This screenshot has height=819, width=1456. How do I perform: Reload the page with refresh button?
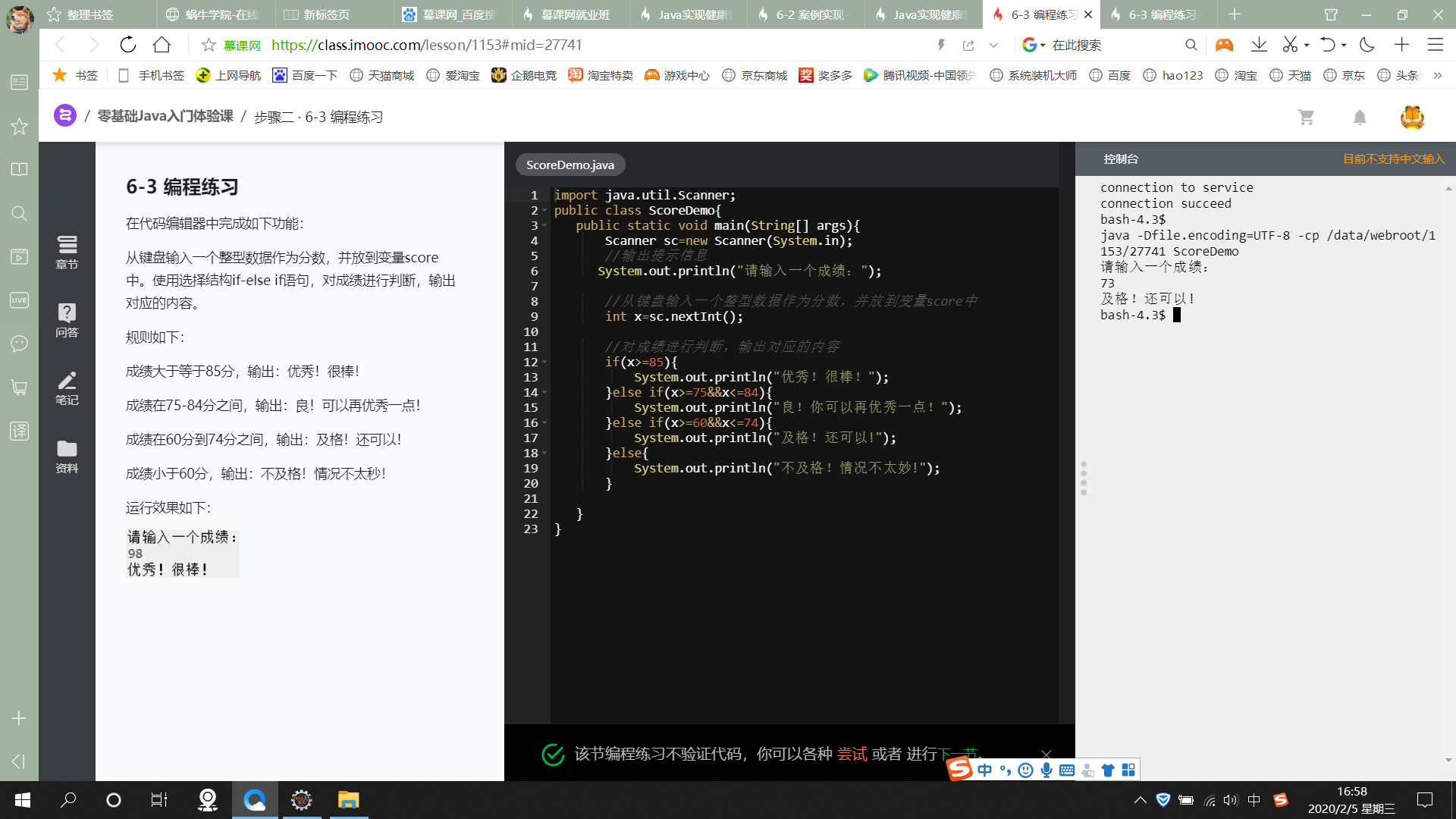128,45
